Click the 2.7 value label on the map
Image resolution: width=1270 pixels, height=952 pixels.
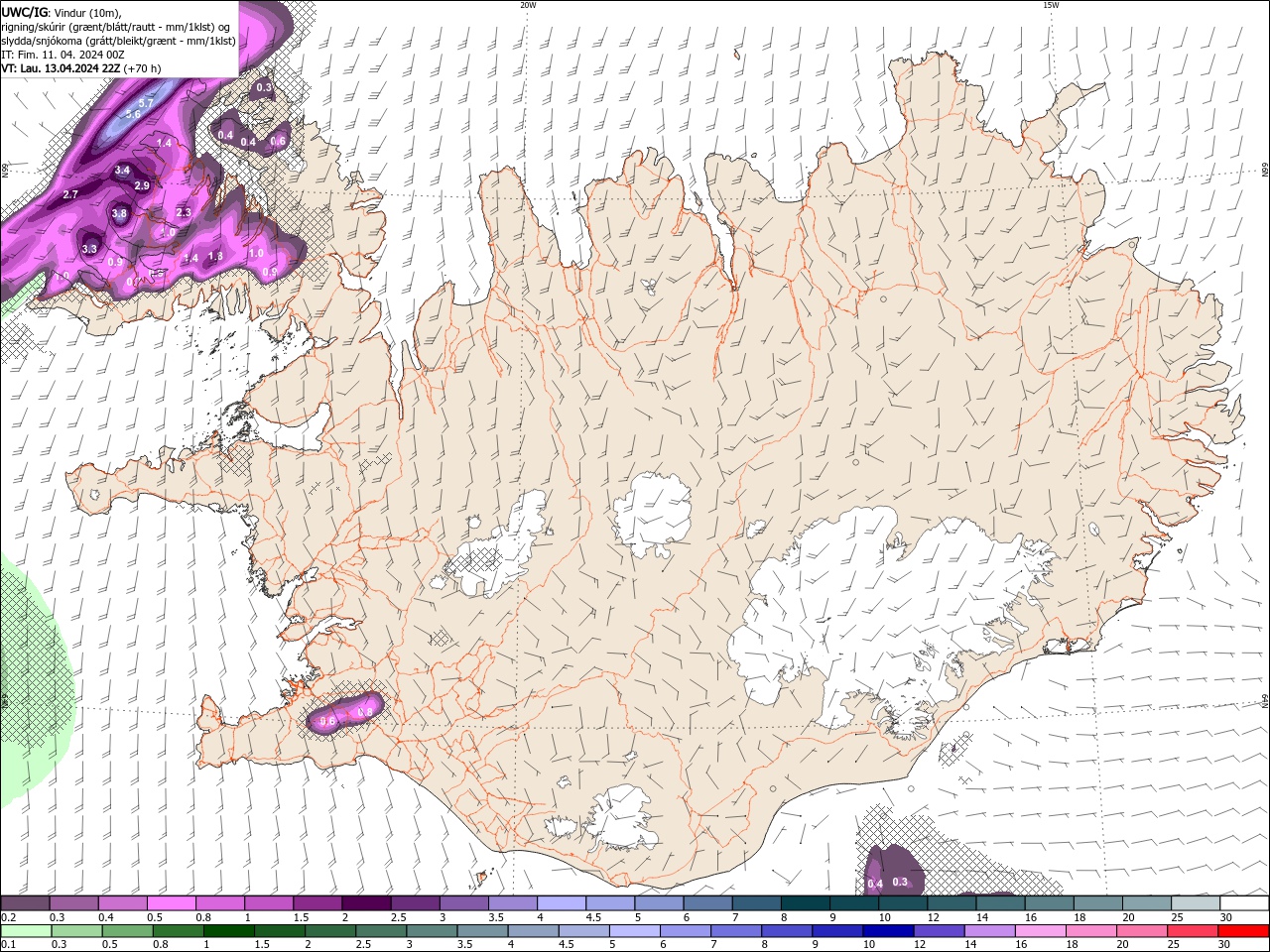pyautogui.click(x=70, y=194)
